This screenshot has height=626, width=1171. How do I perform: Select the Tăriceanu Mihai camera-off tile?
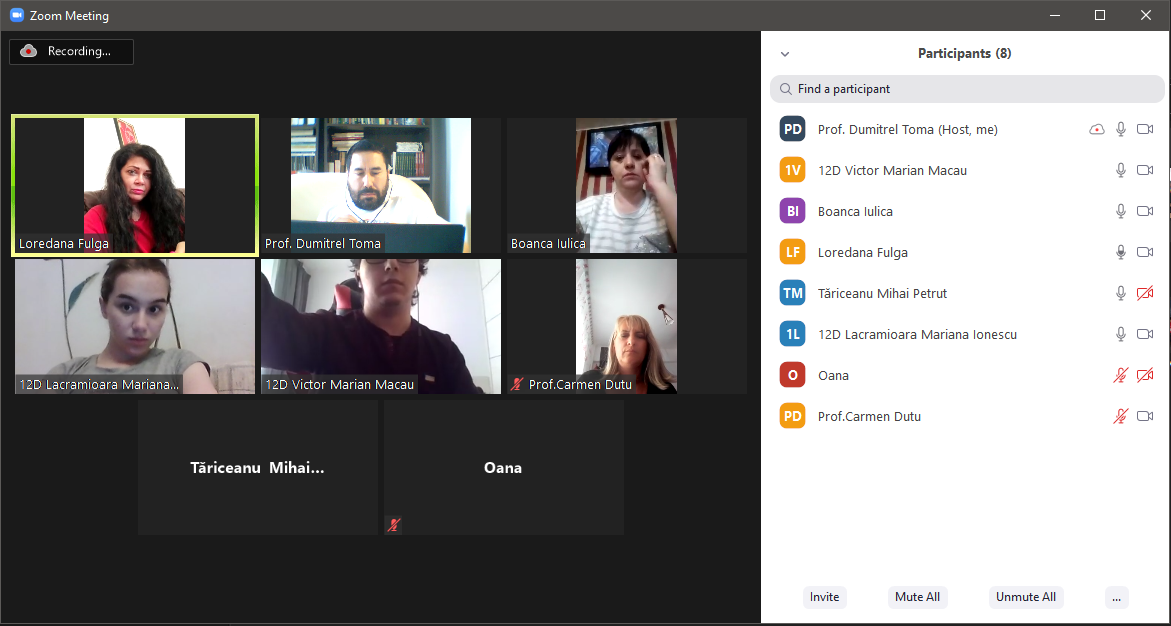pyautogui.click(x=258, y=468)
